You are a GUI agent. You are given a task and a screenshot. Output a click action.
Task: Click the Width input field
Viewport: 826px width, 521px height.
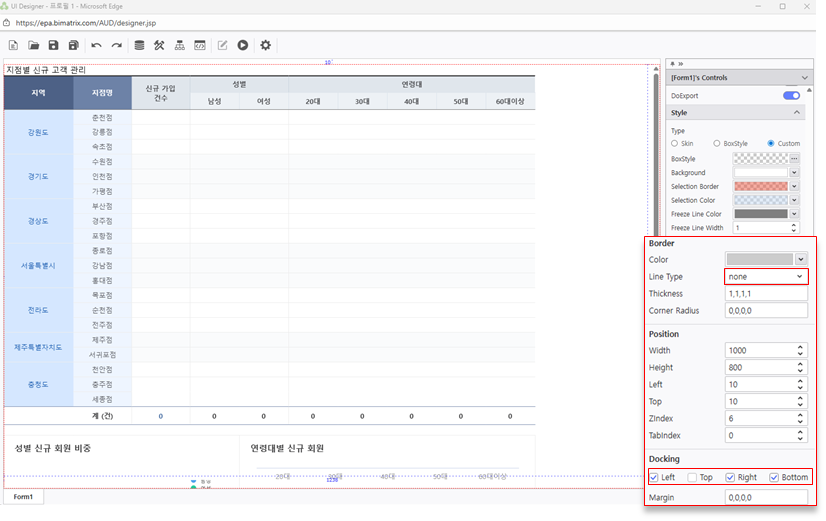tap(760, 350)
